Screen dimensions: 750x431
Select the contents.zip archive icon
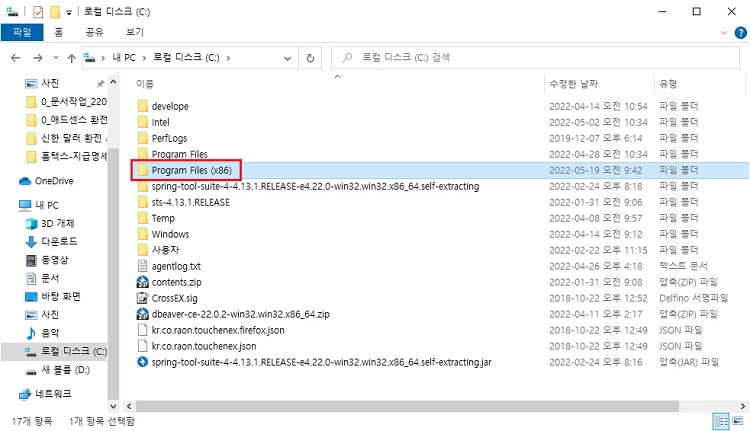[143, 282]
